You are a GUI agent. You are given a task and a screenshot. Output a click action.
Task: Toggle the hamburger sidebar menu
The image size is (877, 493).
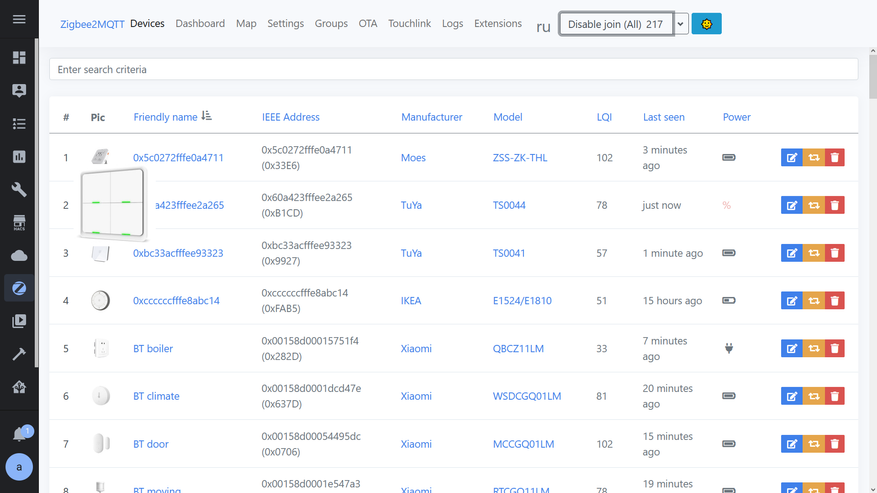[x=18, y=19]
